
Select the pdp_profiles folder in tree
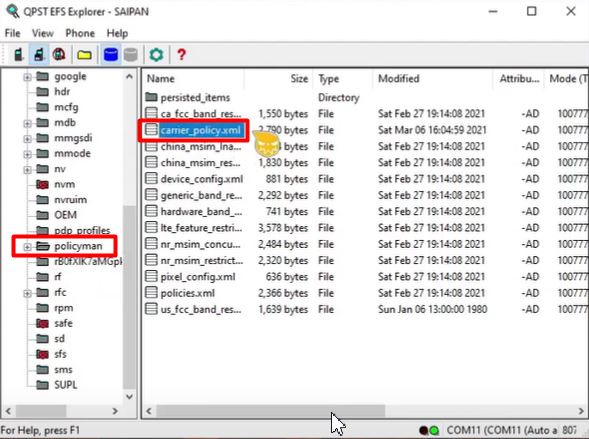pyautogui.click(x=82, y=230)
